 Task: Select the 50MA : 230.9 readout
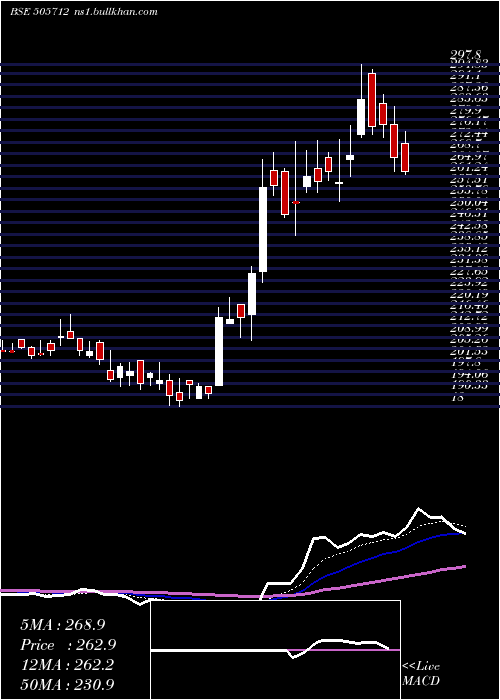67,684
